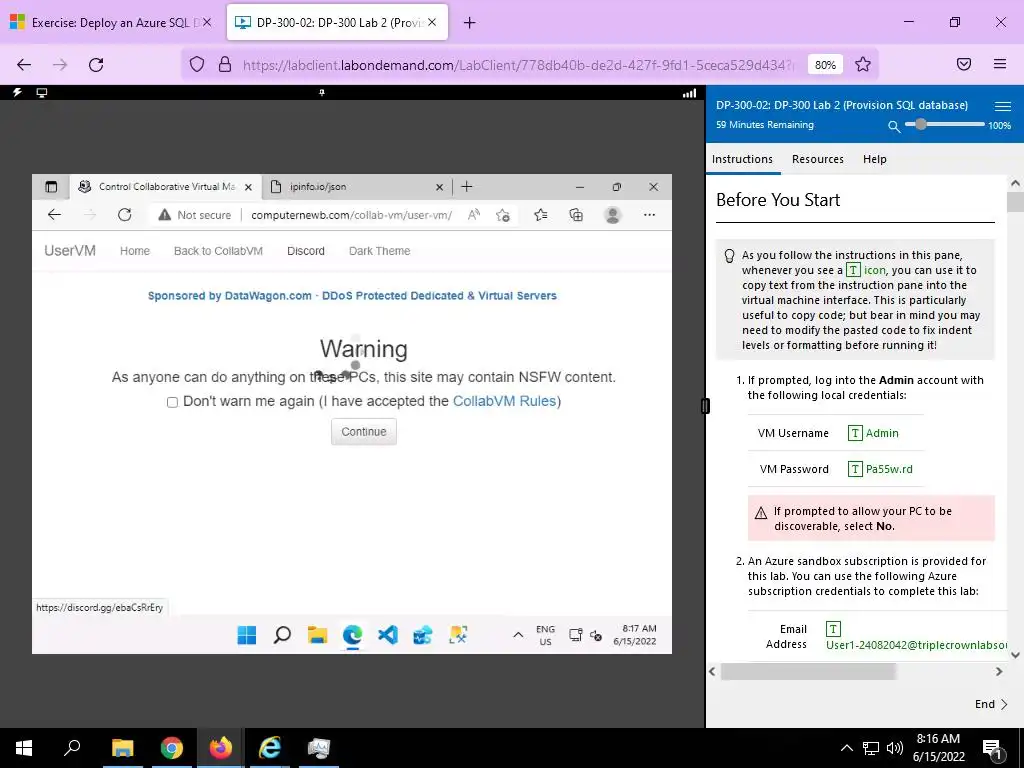
Task: Open Firefox hamburger application menu
Action: (x=1000, y=64)
